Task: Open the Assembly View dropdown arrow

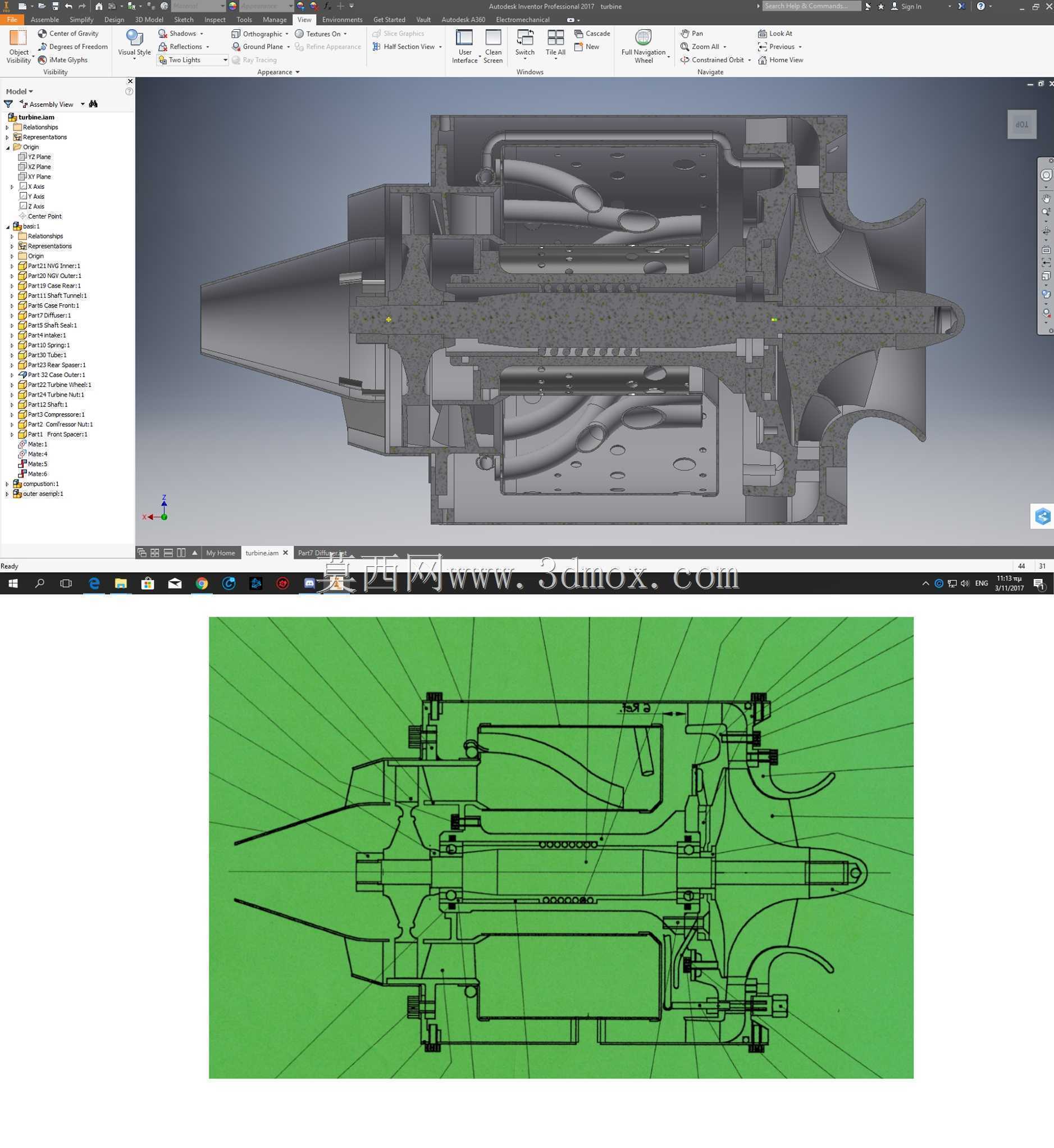Action: (x=82, y=104)
